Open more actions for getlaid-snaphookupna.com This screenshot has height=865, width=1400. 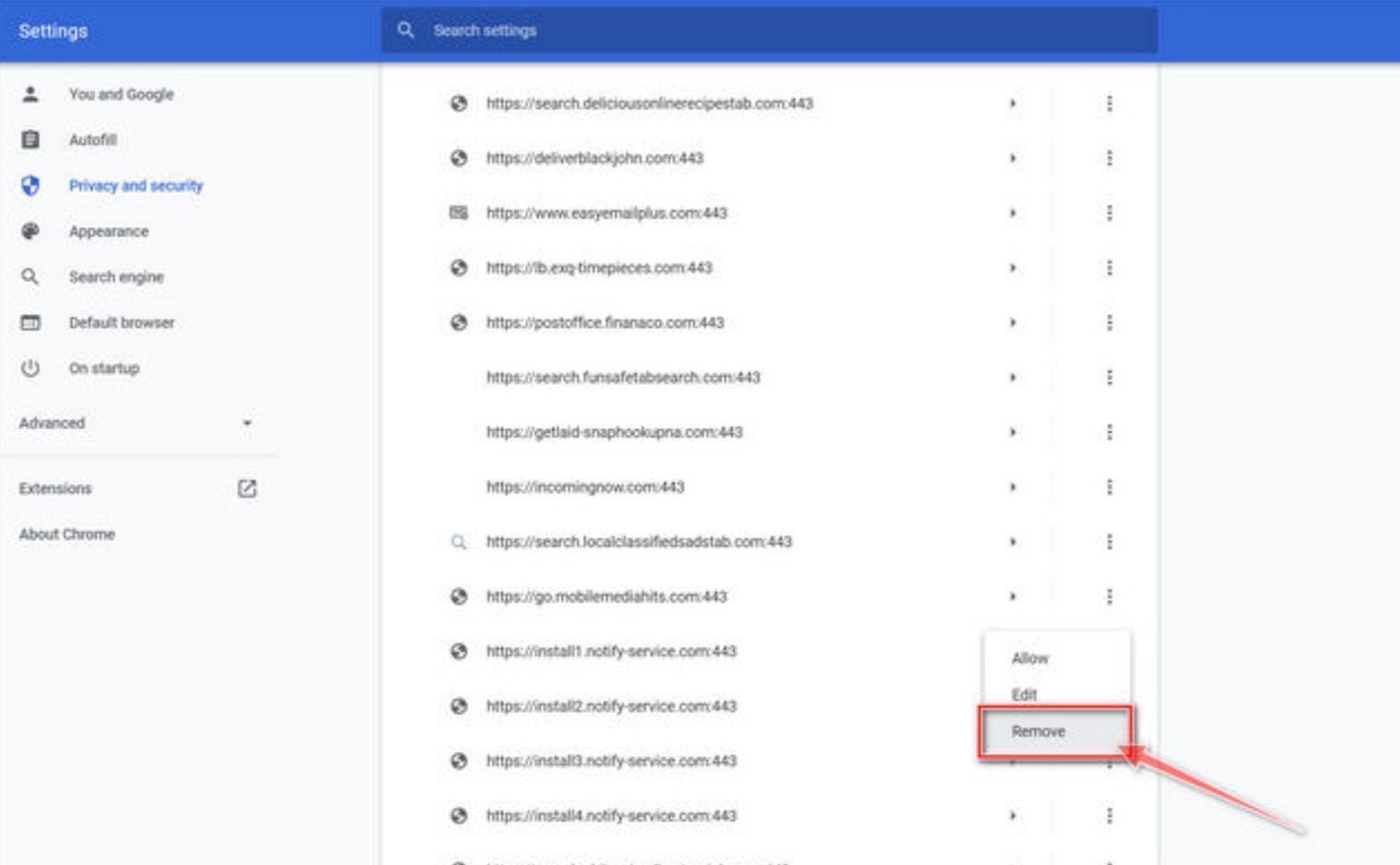coord(1109,432)
